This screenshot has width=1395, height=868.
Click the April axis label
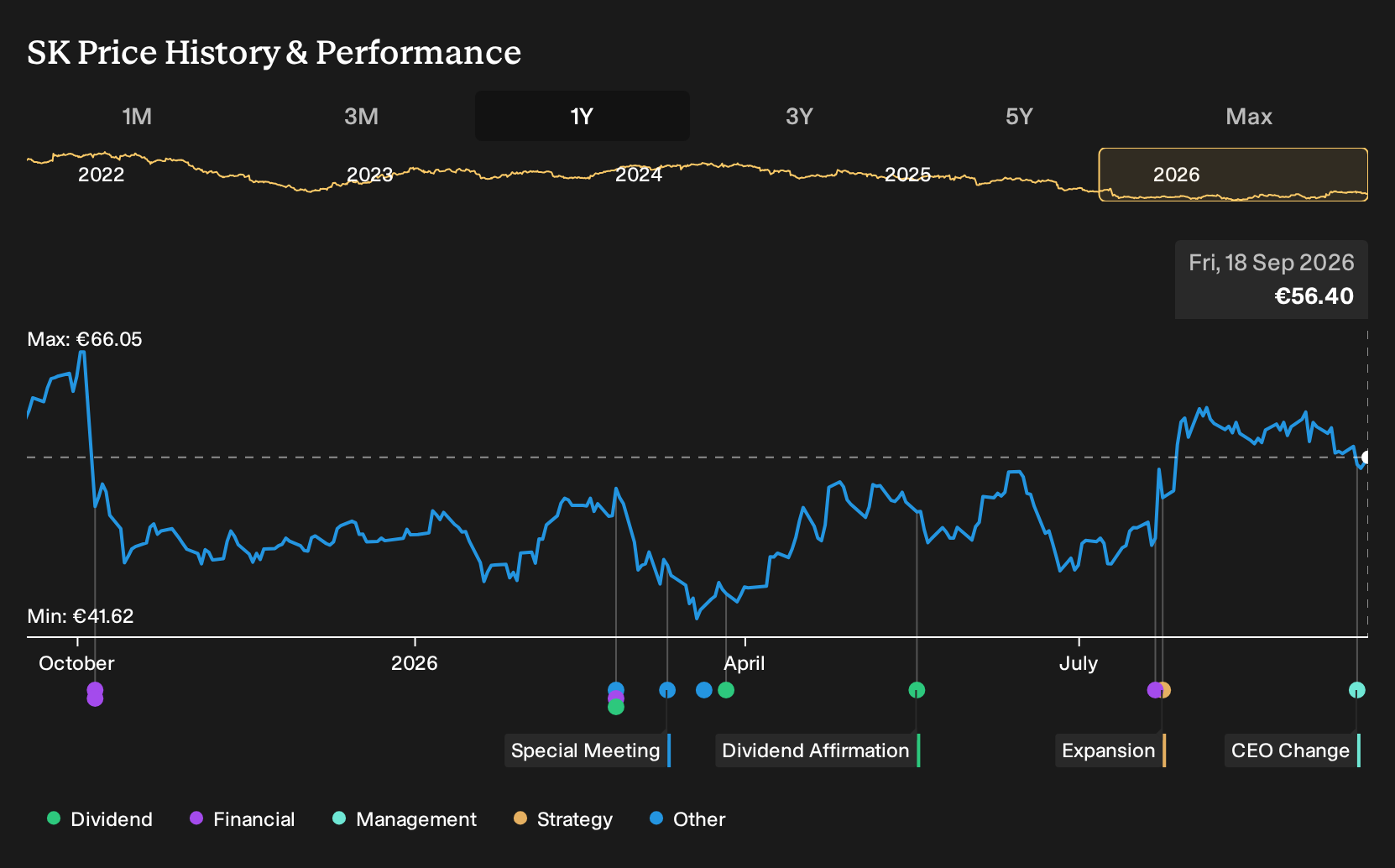[745, 663]
